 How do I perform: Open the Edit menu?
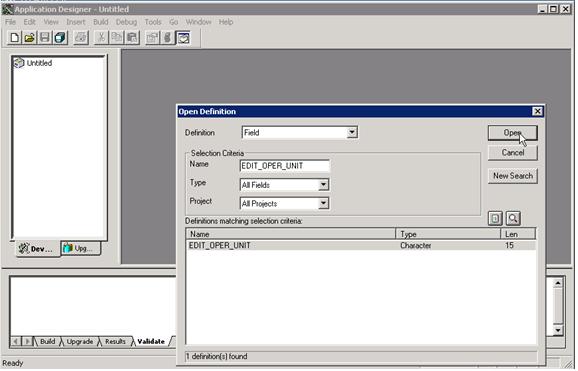click(x=29, y=22)
